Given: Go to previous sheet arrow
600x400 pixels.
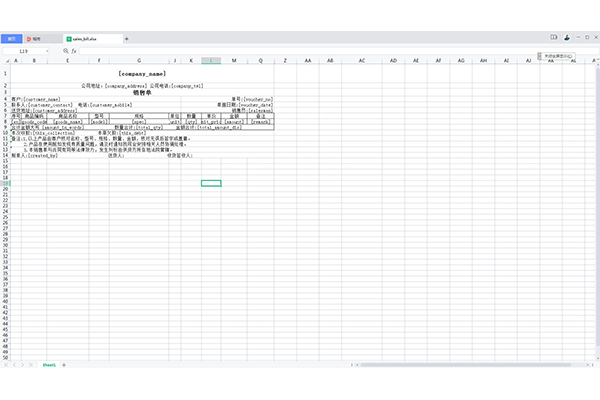Looking at the screenshot, I should (14, 365).
